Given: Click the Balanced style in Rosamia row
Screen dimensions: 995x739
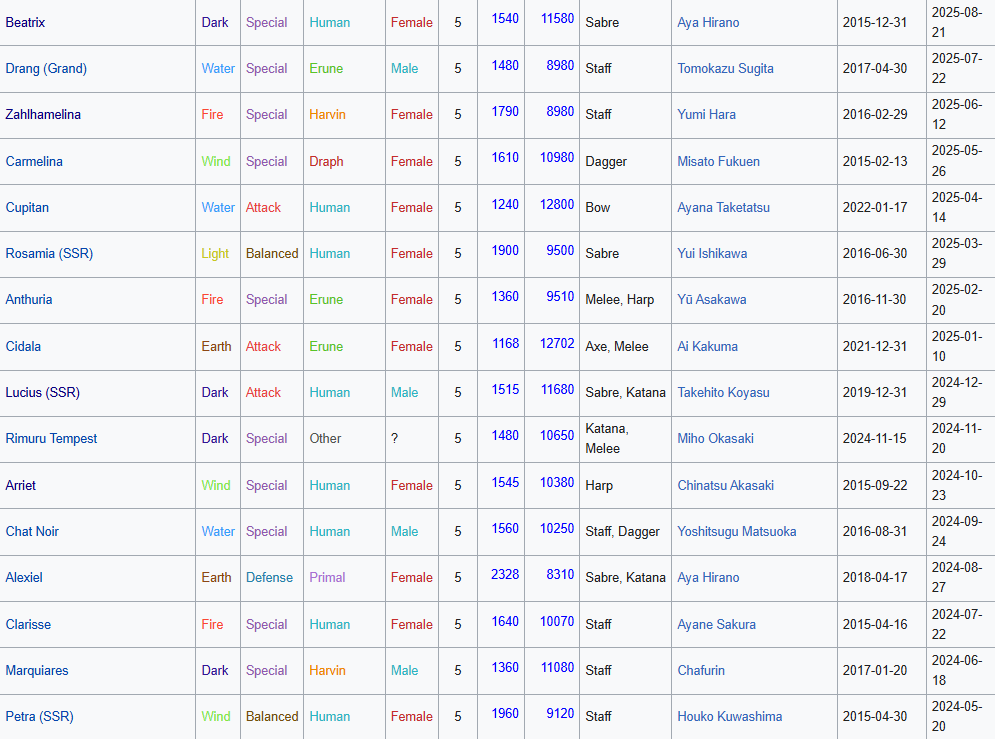Looking at the screenshot, I should pos(272,254).
